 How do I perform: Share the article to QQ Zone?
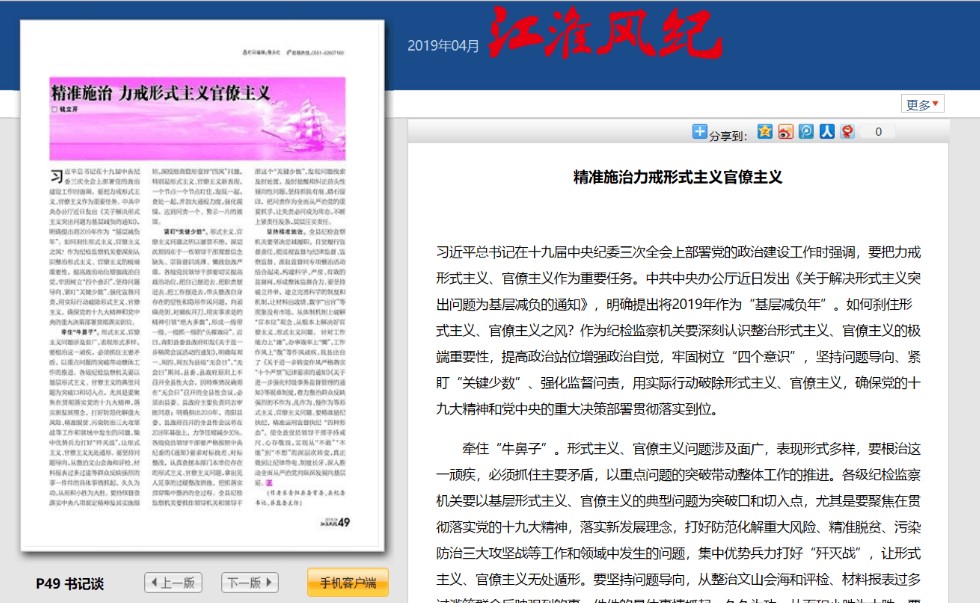[764, 131]
